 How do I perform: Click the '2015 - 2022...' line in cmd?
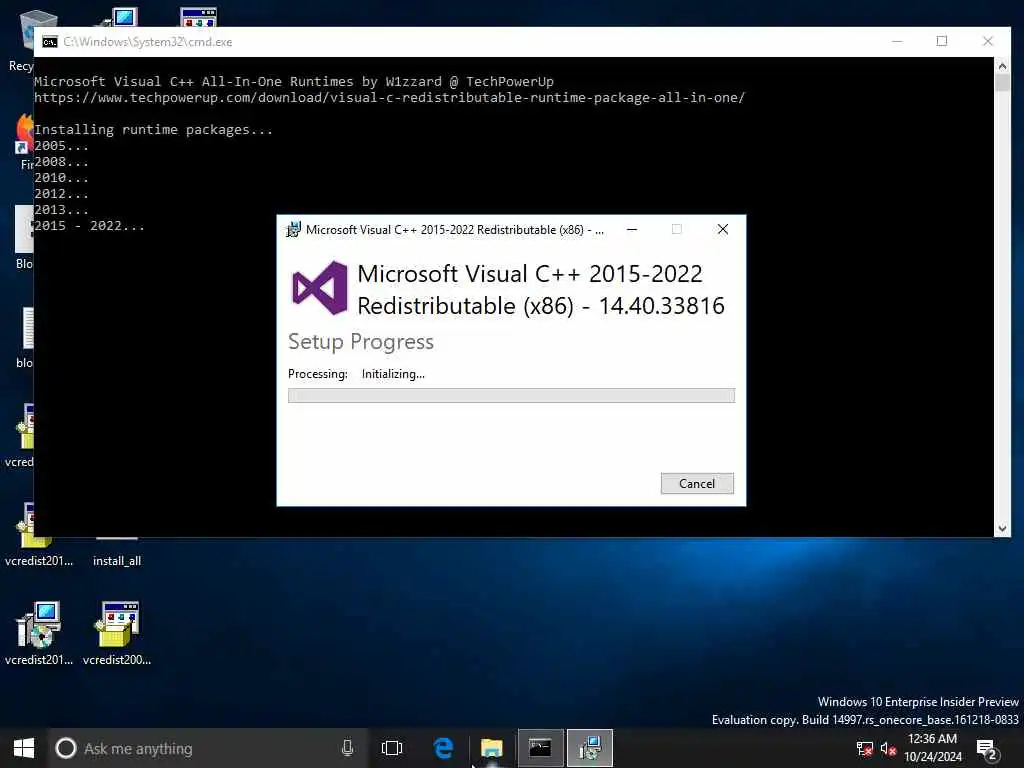click(89, 226)
